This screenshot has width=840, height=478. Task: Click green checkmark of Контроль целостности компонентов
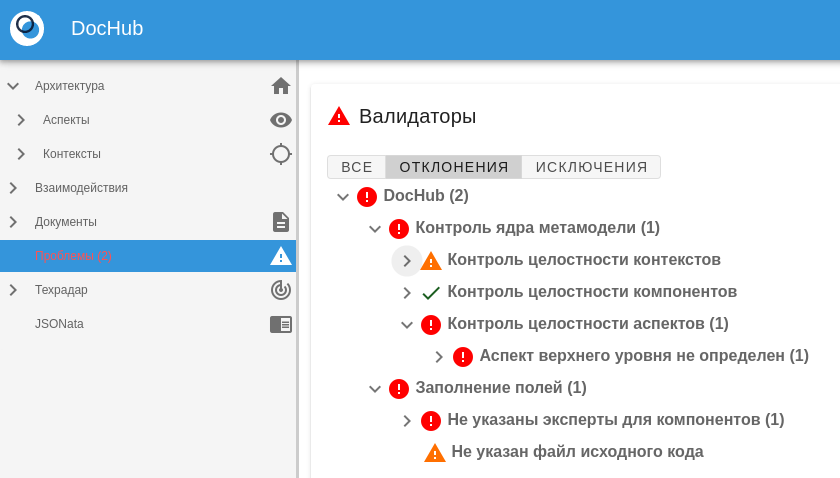pos(431,293)
